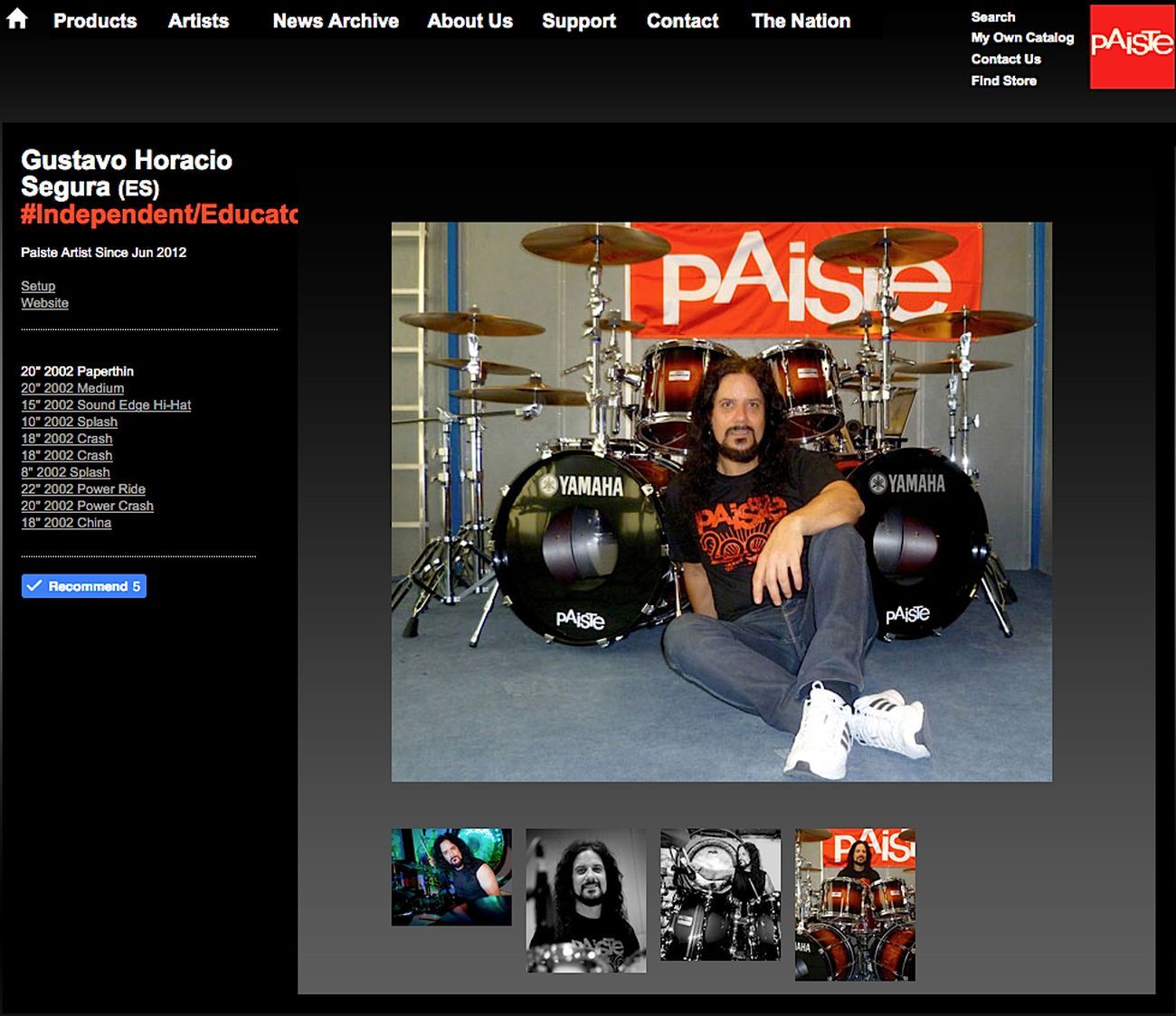Go to the home page icon
Viewport: 1176px width, 1016px height.
tap(17, 19)
